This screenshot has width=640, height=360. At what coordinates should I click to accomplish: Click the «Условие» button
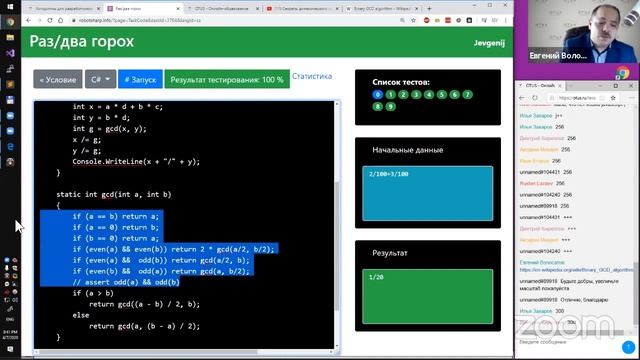coord(58,79)
